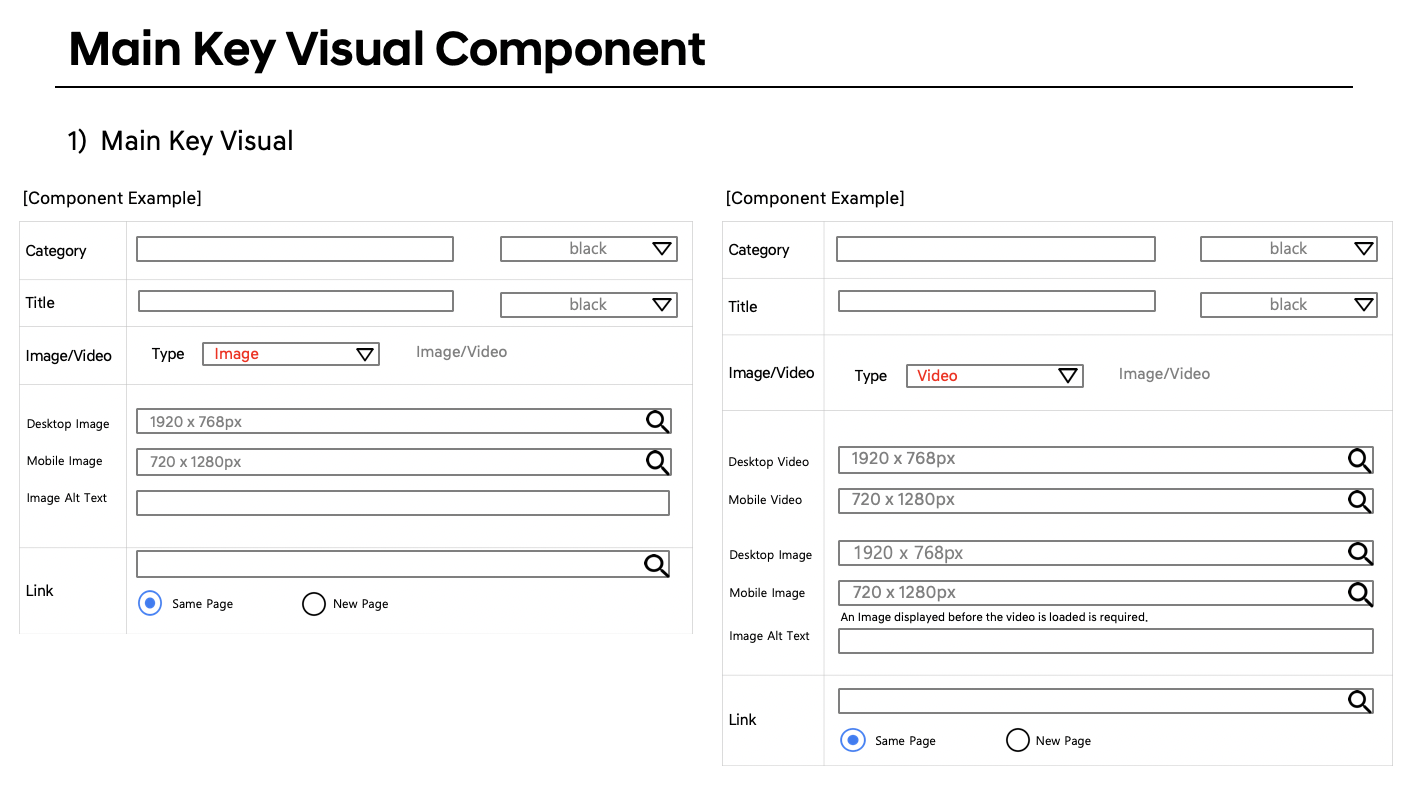Expand left Title color dropdown showing black

tap(588, 305)
